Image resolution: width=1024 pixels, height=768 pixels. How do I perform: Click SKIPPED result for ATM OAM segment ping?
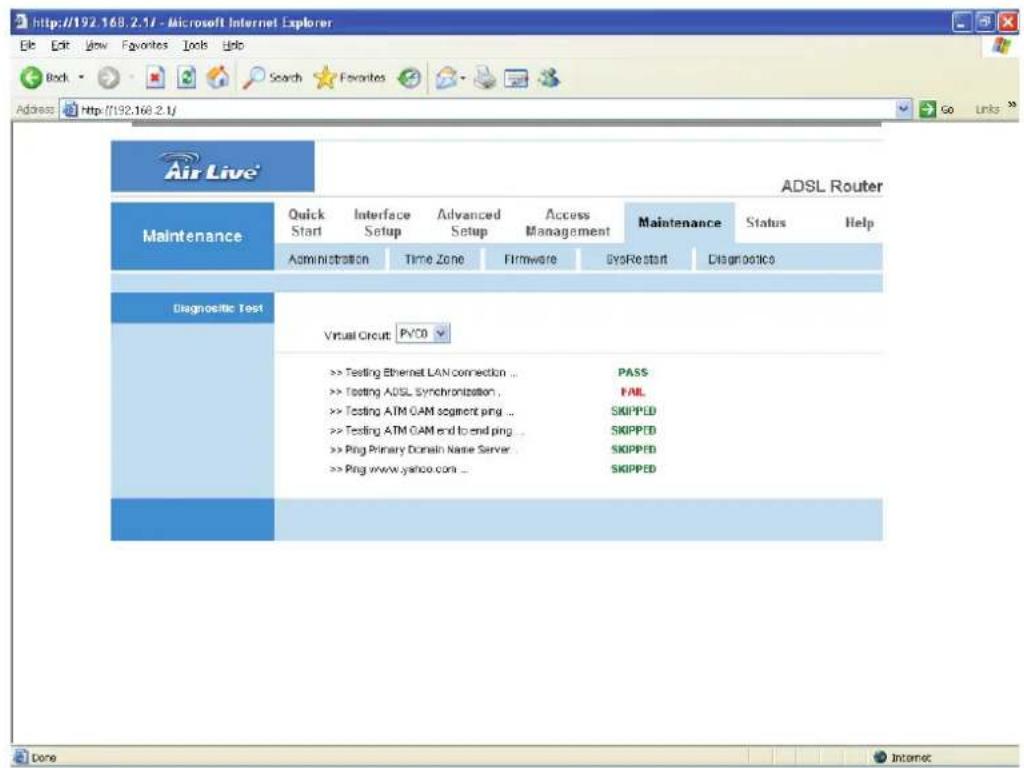[633, 411]
